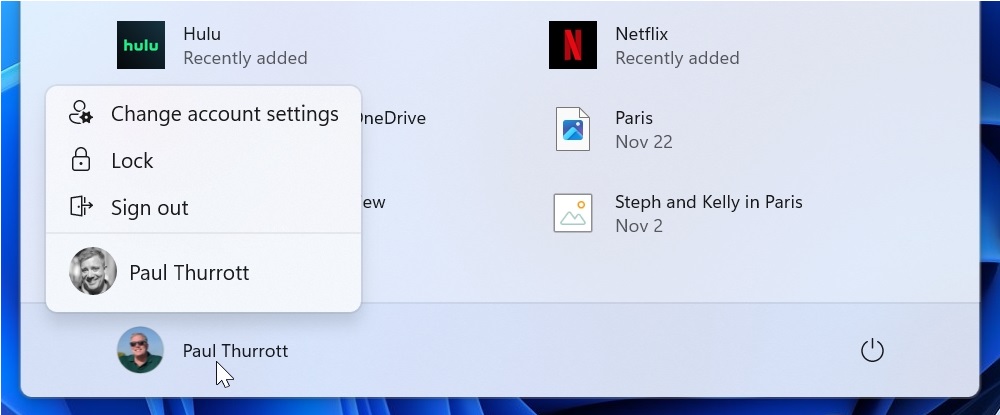1000x415 pixels.
Task: Click the Paul Thurrott name beside the cursor
Action: pos(235,351)
